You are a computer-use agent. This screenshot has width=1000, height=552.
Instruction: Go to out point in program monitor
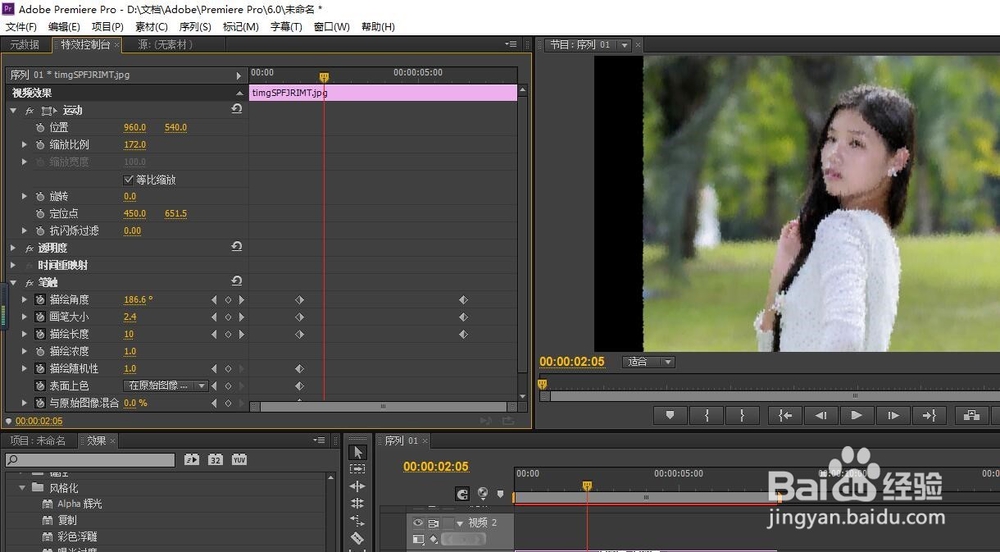click(929, 416)
